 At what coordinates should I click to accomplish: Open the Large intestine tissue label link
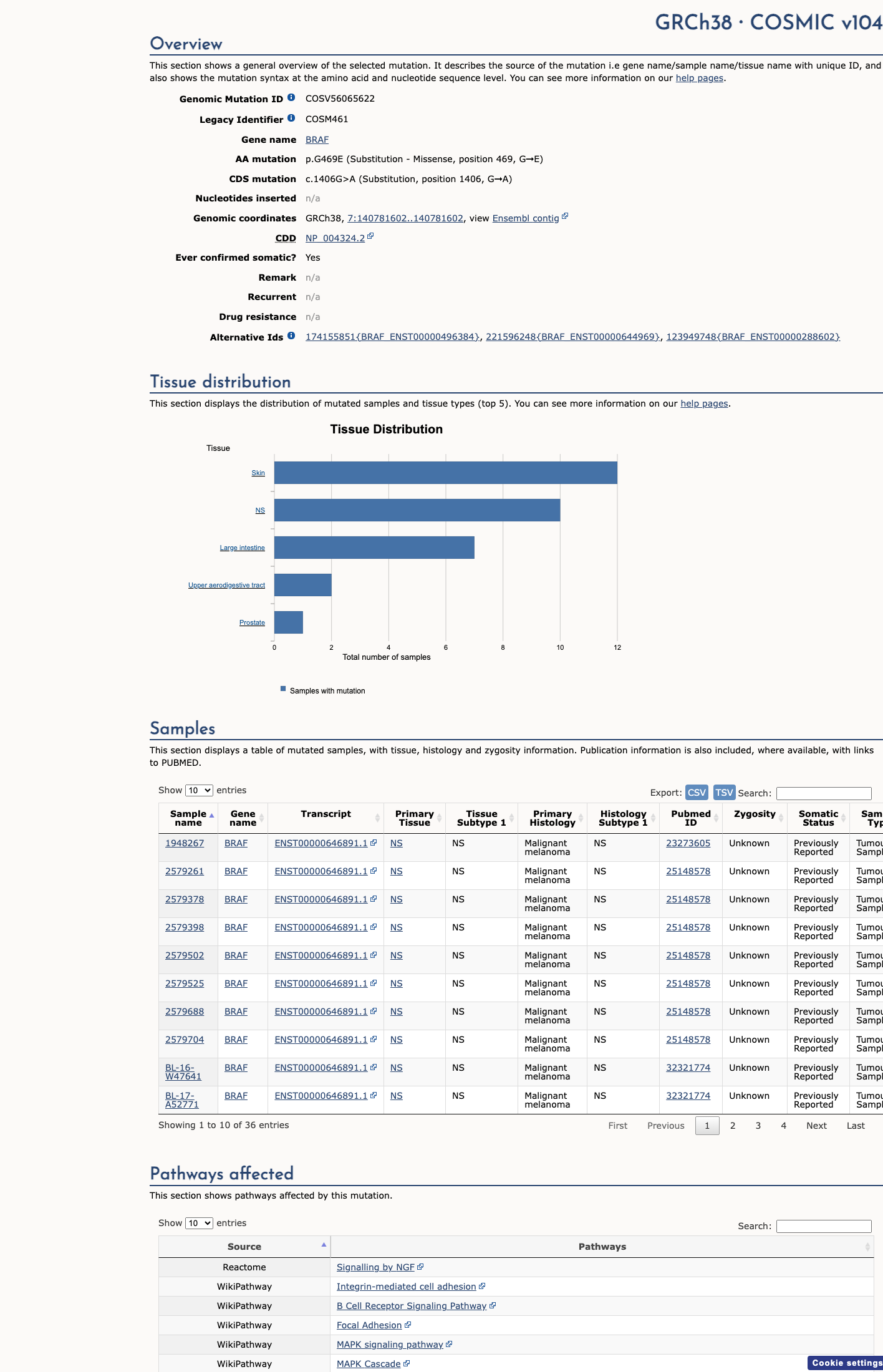pos(242,548)
